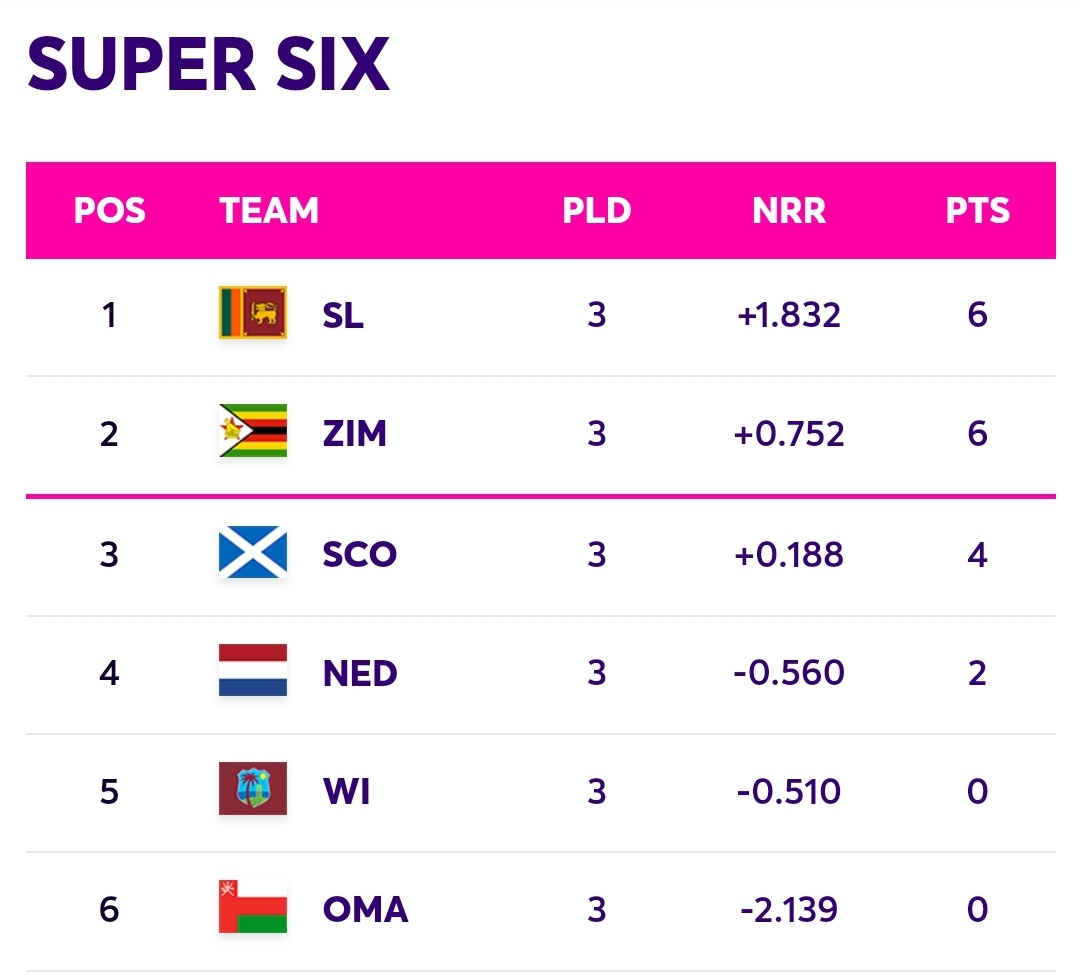The image size is (1080, 977).
Task: Click the Netherlands flag icon
Action: (253, 670)
